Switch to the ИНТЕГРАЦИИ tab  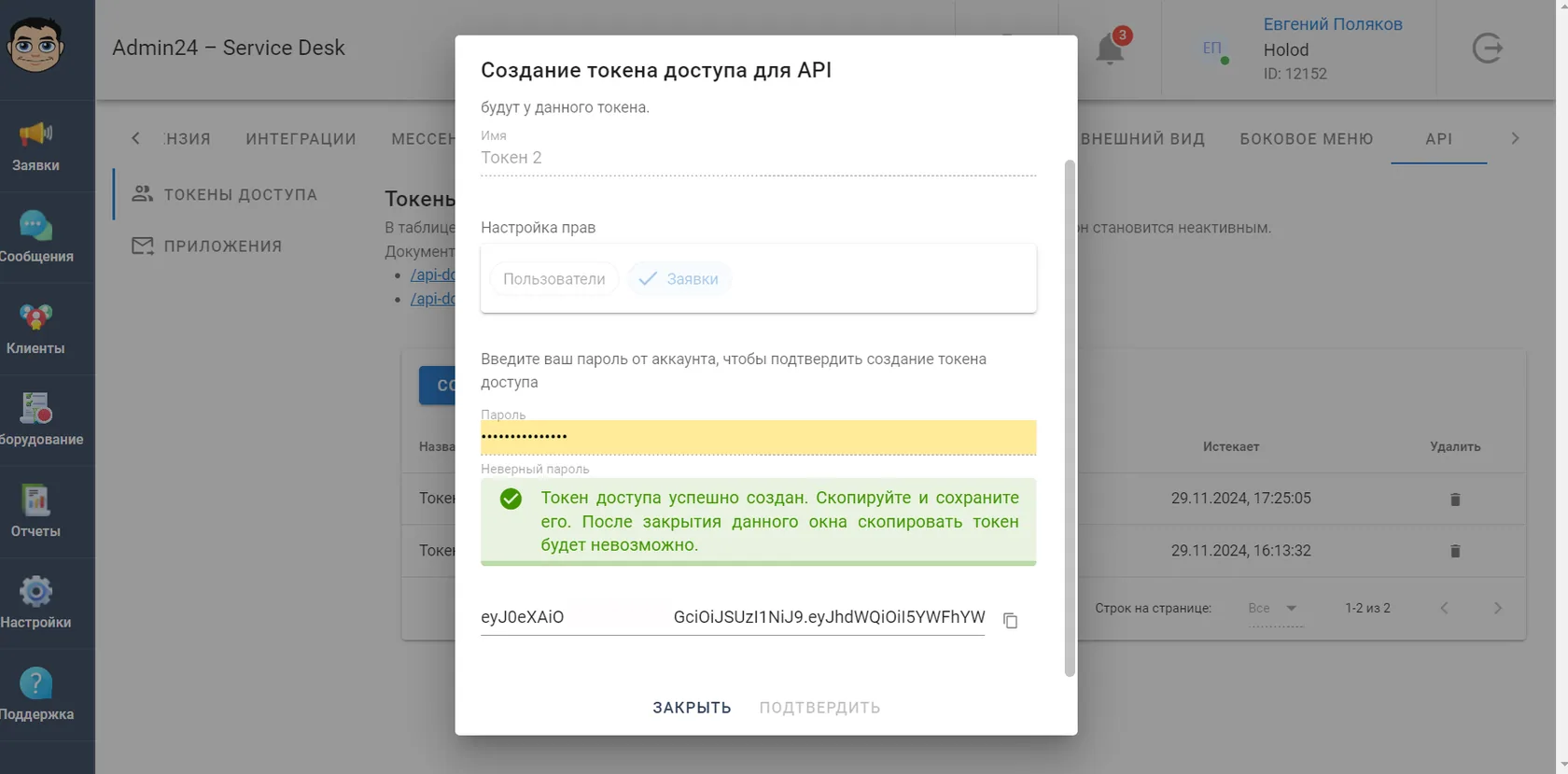click(x=301, y=139)
